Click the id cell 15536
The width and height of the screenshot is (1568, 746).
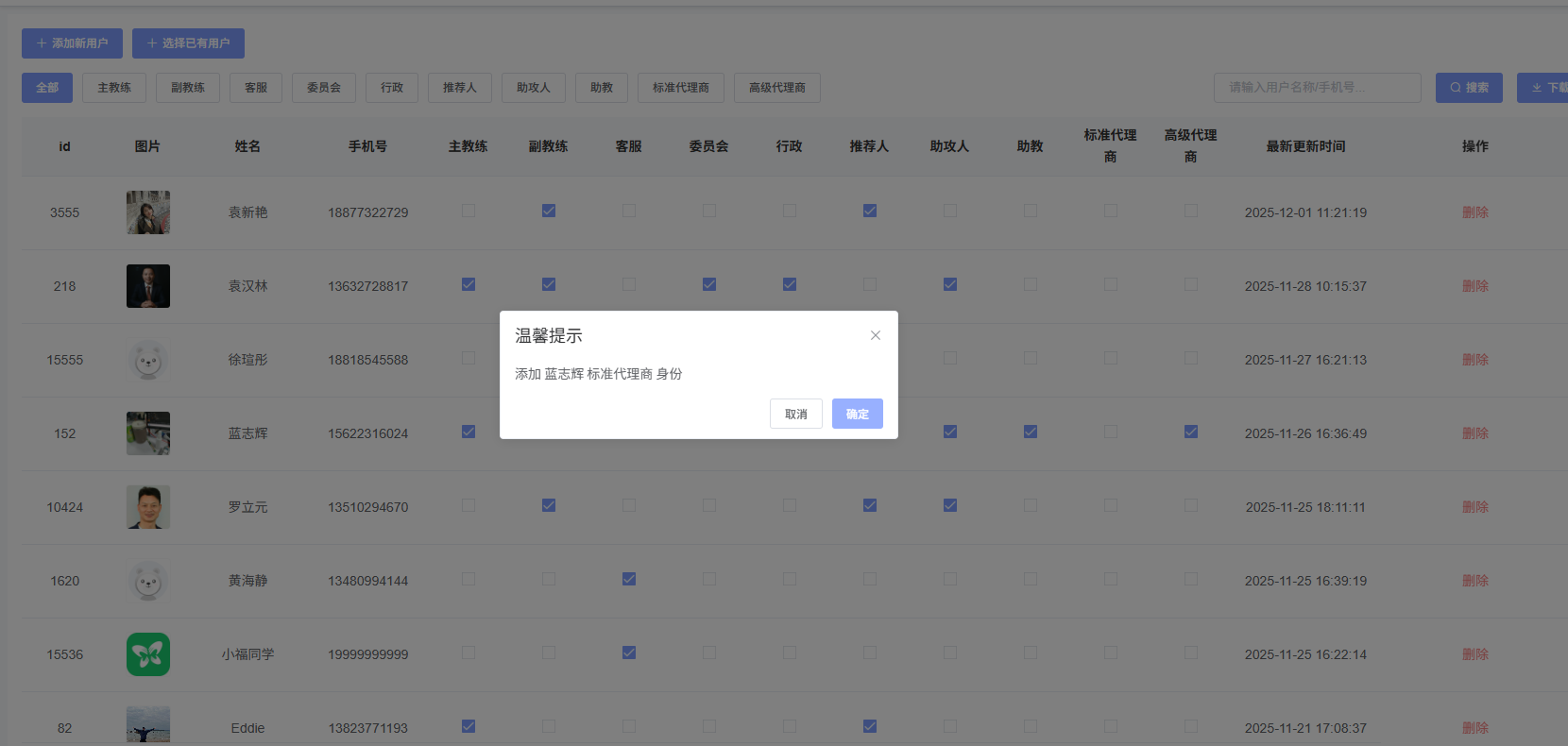[65, 654]
